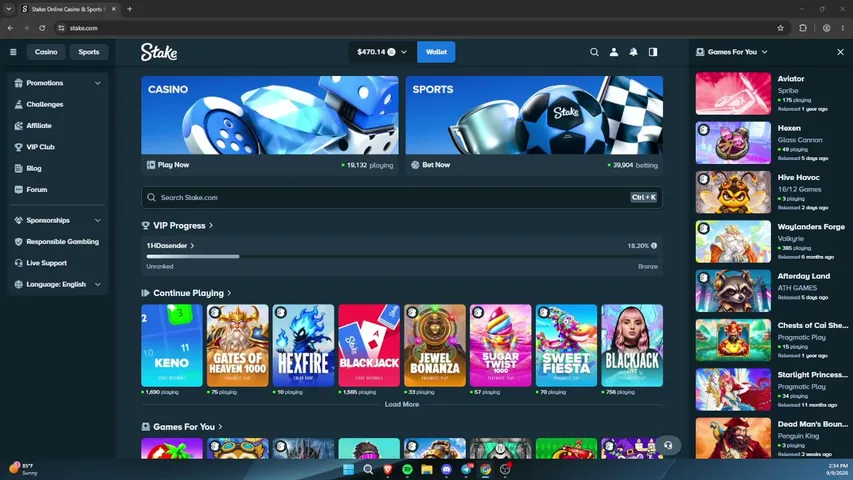This screenshot has width=853, height=480.
Task: Click the Sports banner image
Action: (x=534, y=115)
